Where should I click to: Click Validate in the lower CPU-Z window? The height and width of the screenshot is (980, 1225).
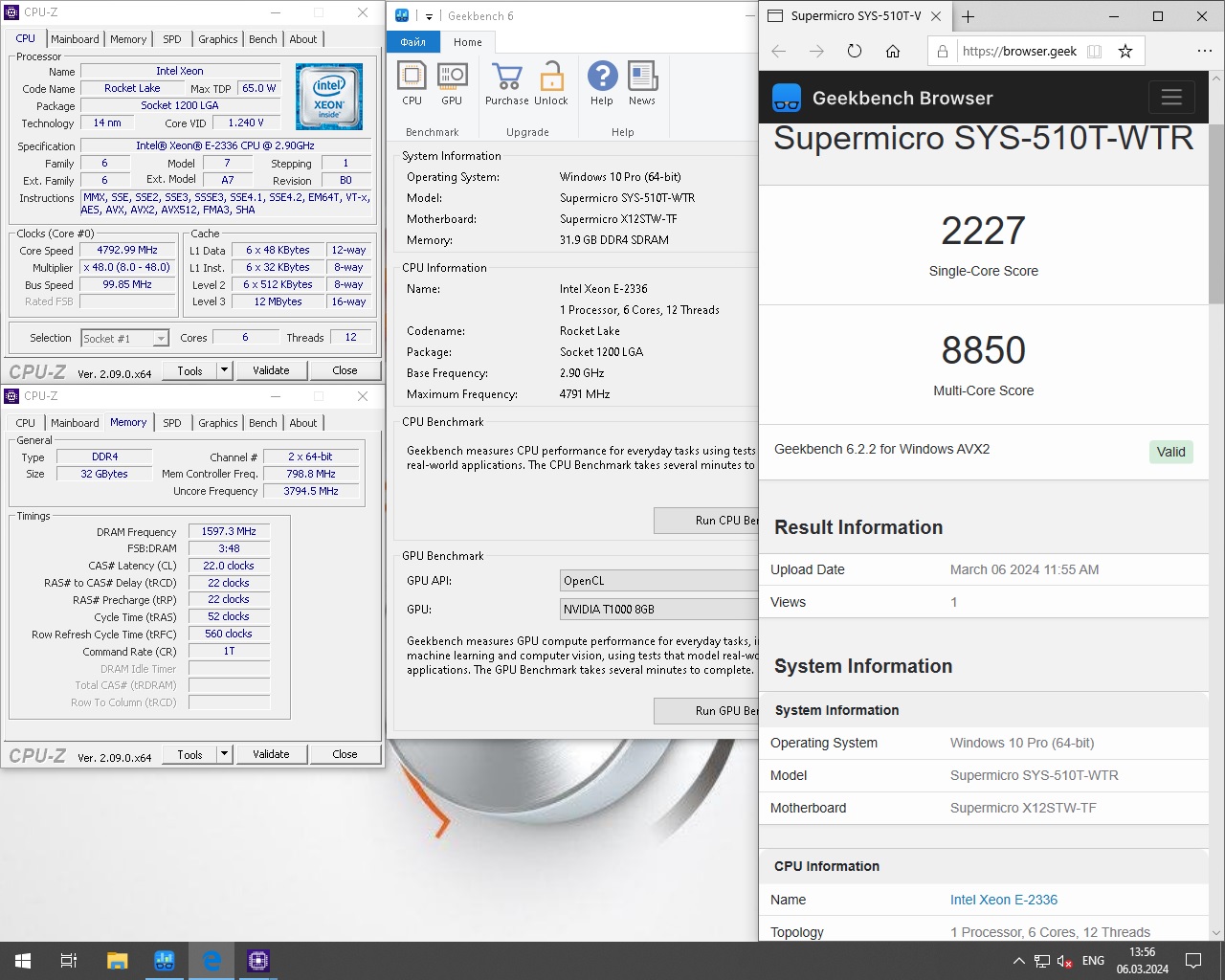[271, 754]
